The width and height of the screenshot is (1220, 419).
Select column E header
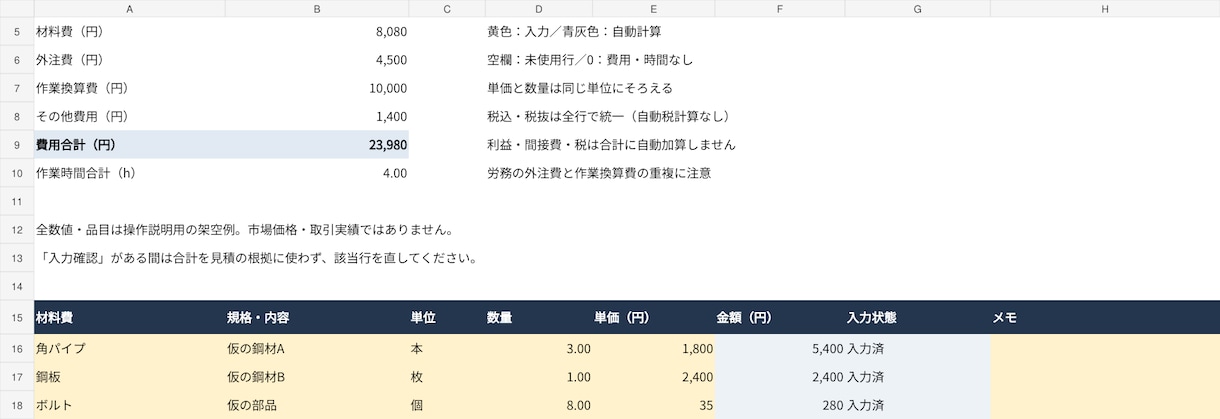[654, 8]
